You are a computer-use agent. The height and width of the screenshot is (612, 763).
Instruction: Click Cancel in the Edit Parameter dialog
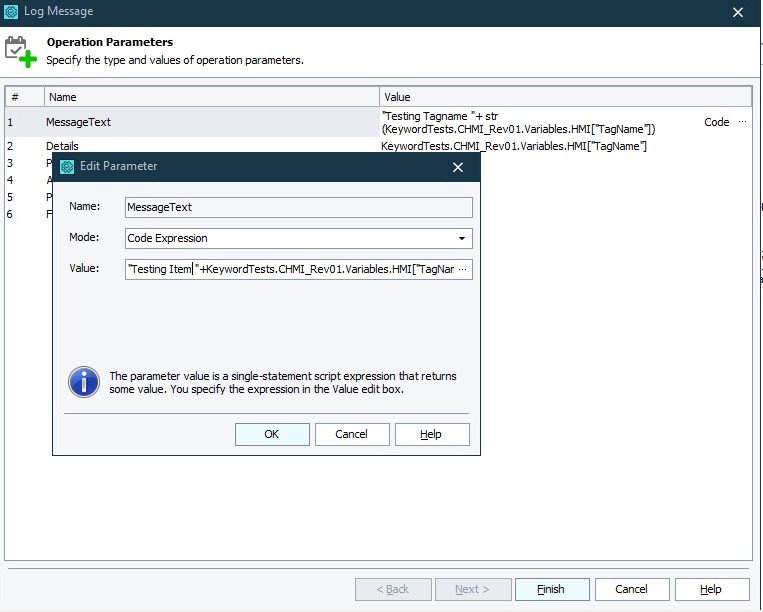(x=352, y=434)
